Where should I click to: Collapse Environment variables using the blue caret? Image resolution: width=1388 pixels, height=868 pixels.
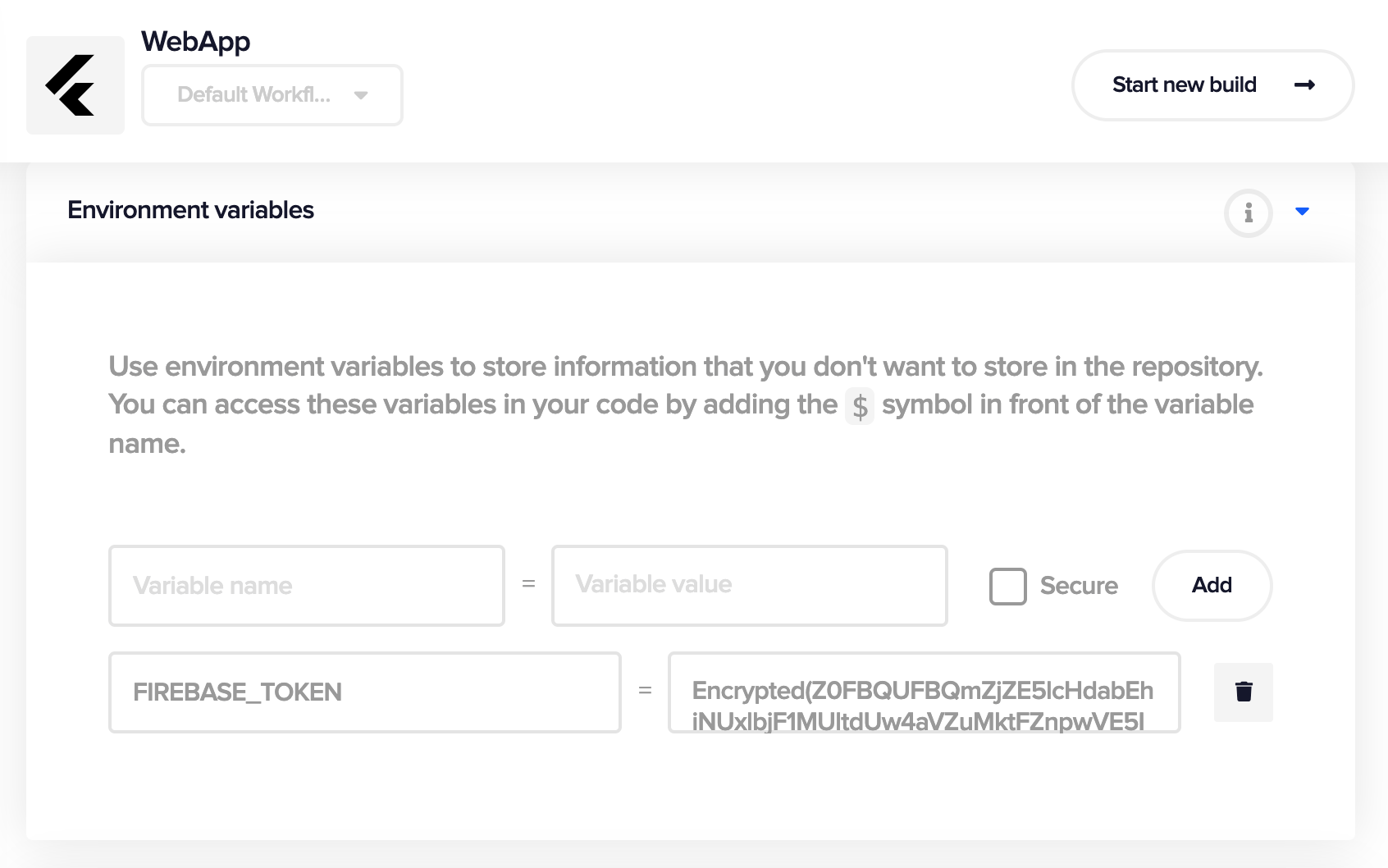(x=1302, y=212)
